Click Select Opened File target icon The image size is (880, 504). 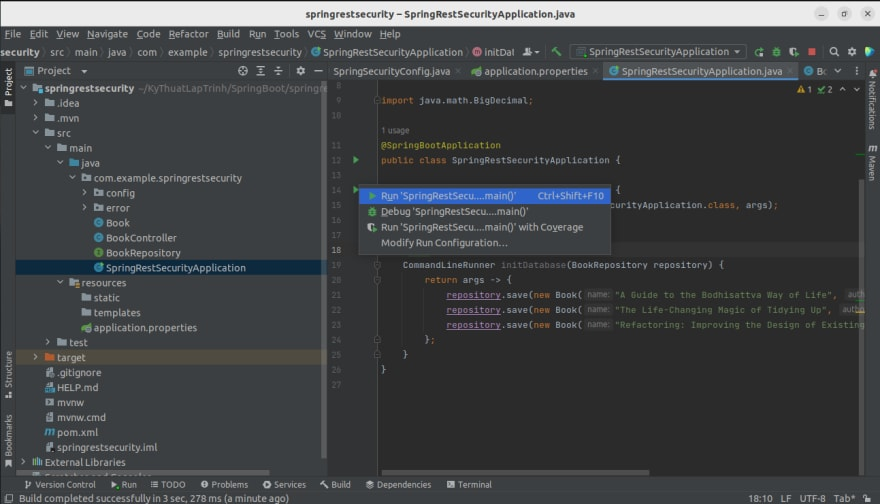coord(242,71)
